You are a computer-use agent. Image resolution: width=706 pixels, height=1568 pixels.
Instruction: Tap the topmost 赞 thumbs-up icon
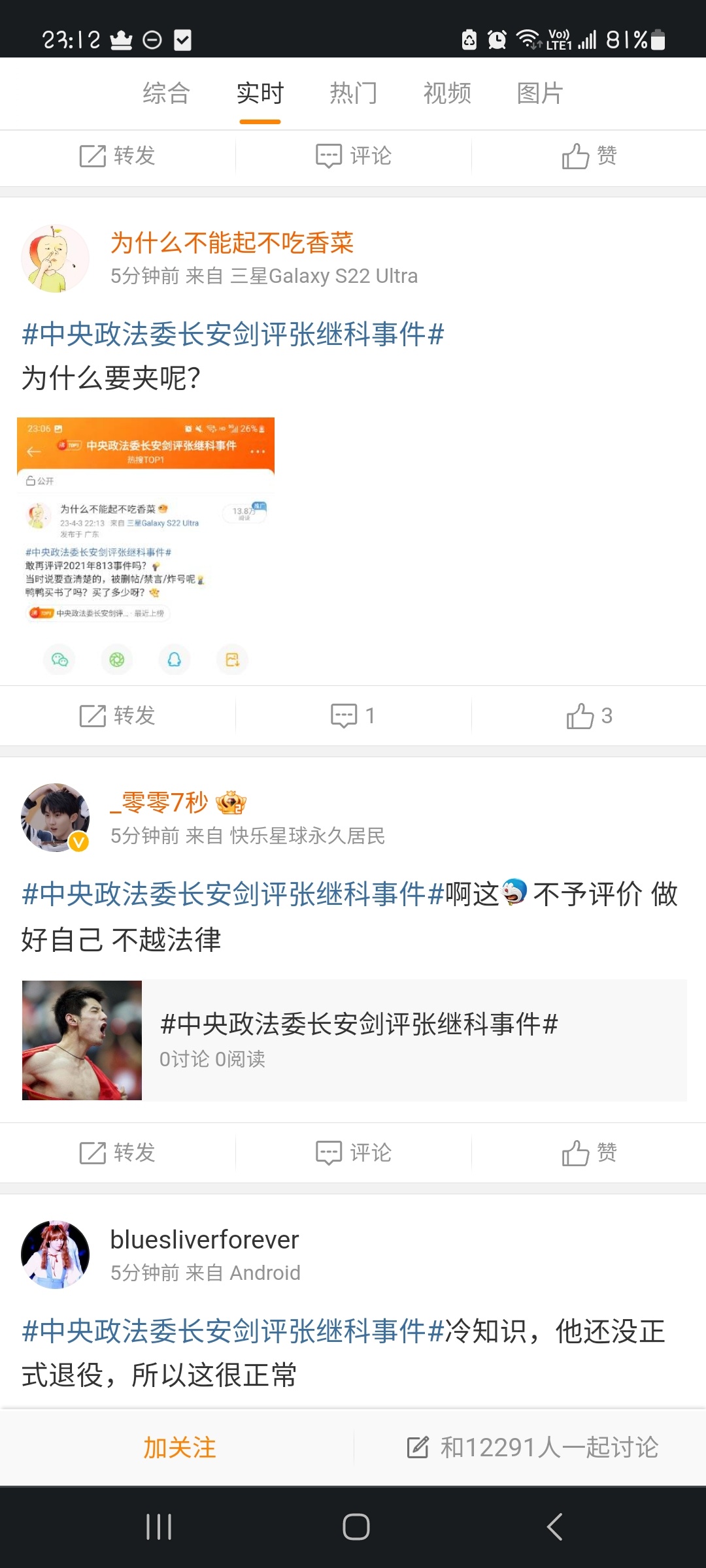point(575,156)
